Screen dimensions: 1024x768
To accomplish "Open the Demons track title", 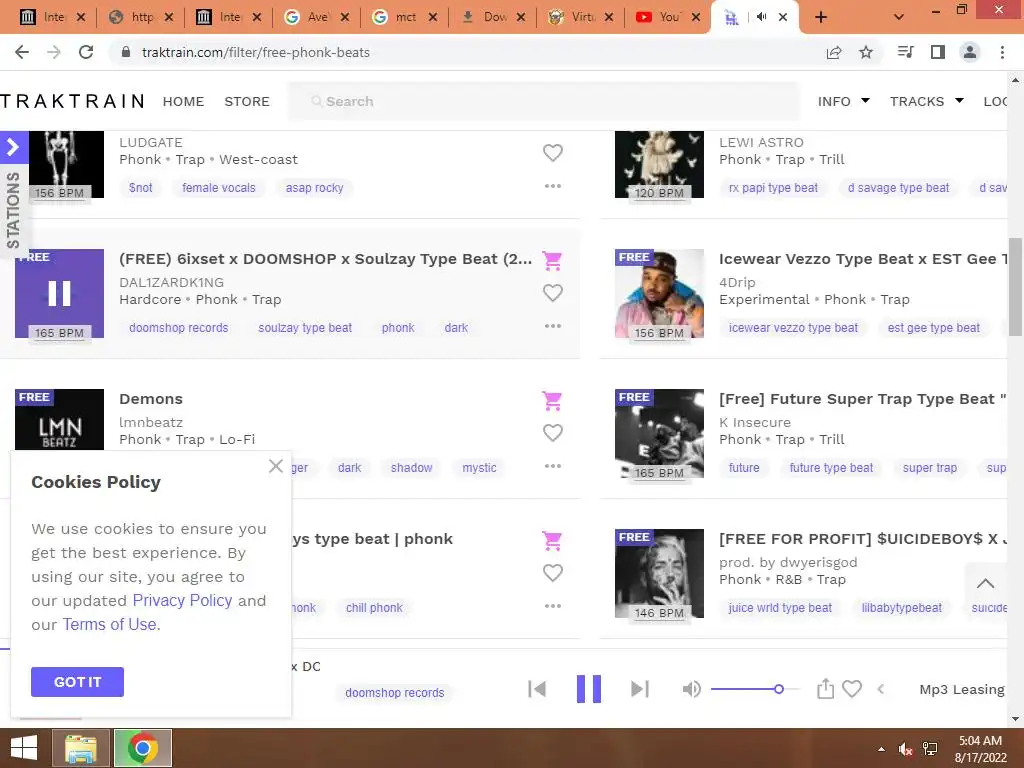I will click(151, 399).
